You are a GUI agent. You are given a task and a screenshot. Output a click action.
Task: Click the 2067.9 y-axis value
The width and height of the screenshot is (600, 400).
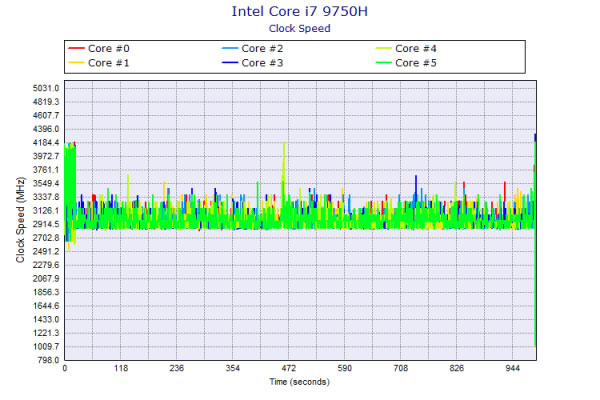point(46,279)
